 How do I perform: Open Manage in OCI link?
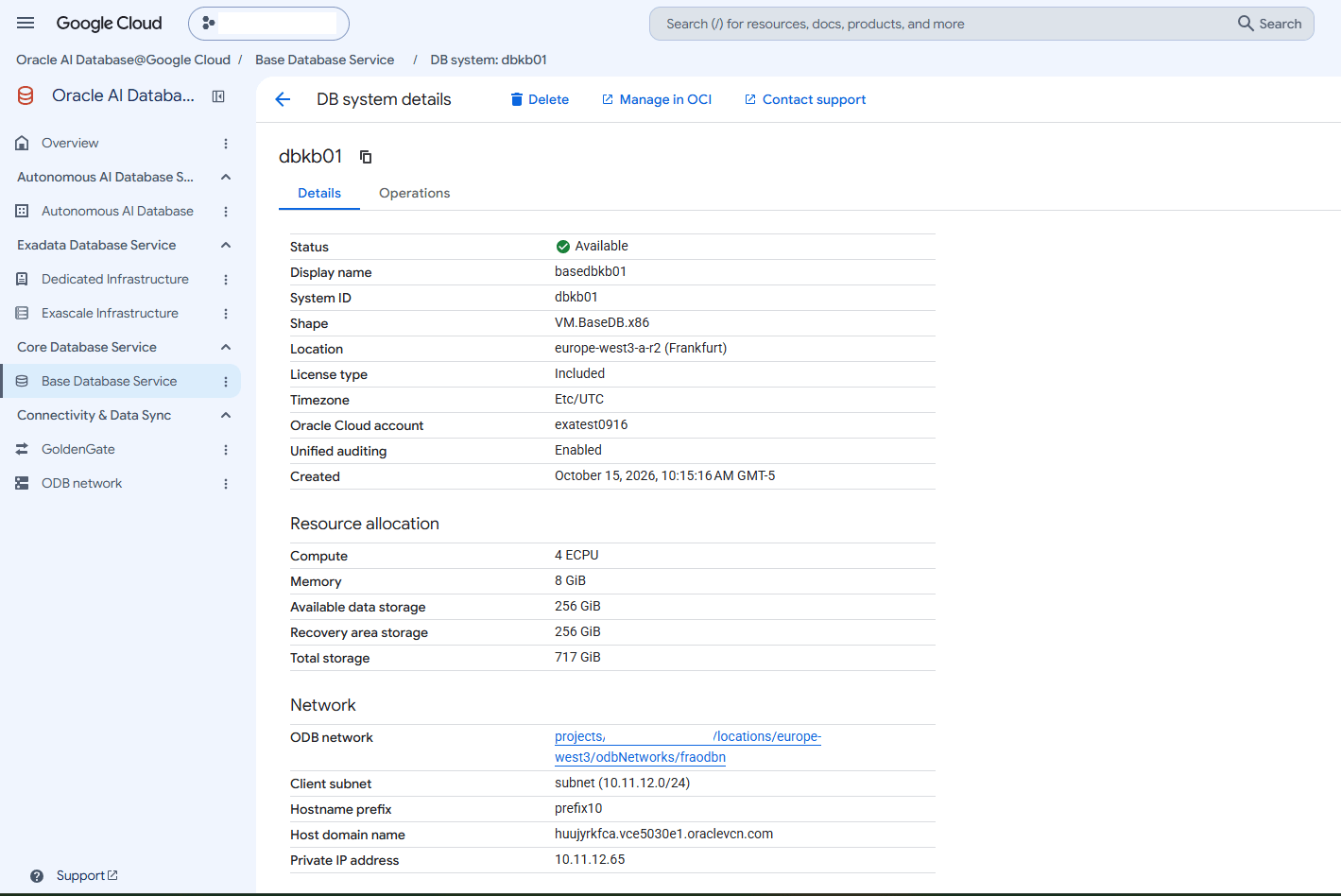(x=657, y=99)
